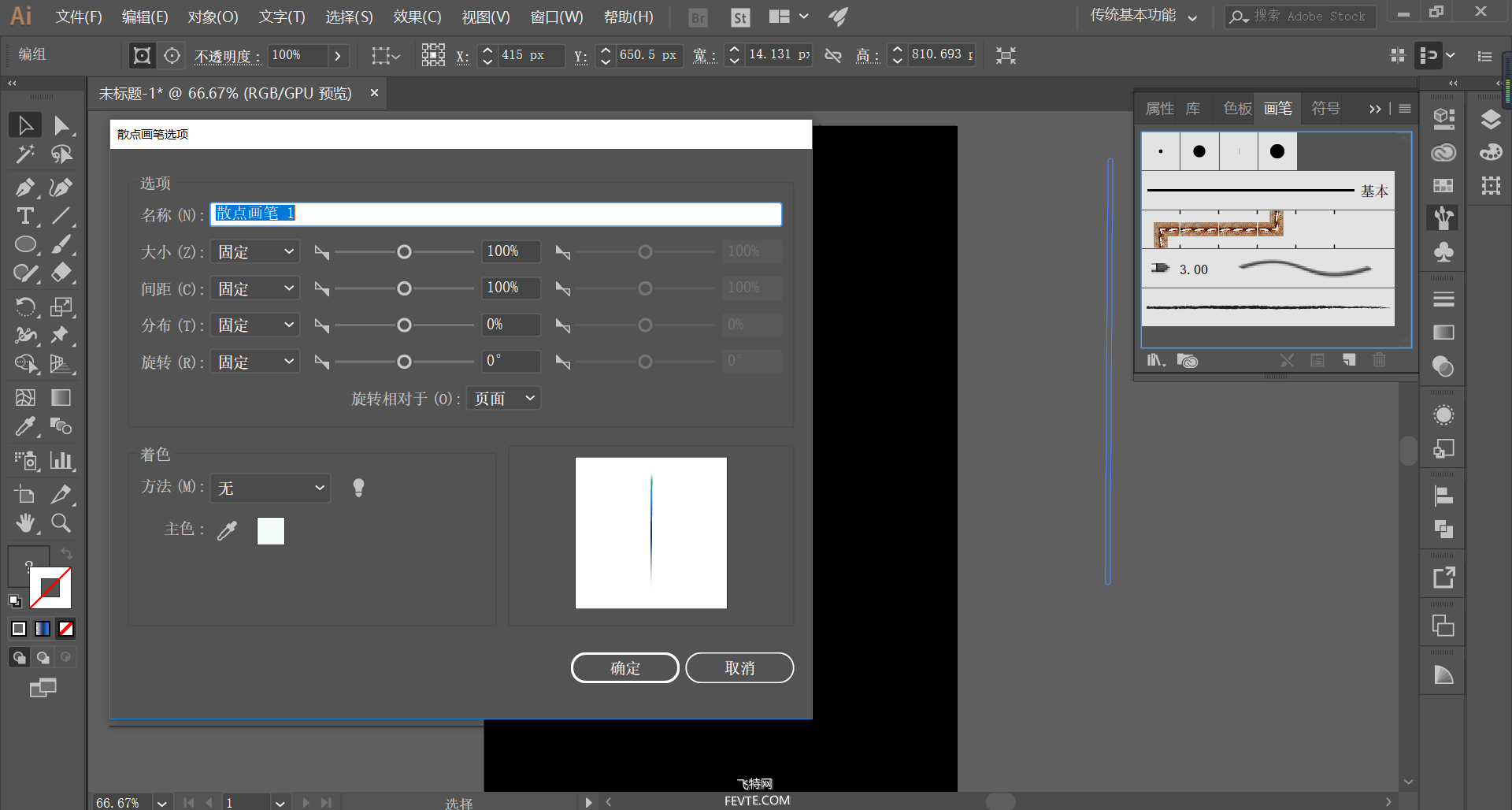The width and height of the screenshot is (1512, 810).
Task: Select the 3.00 calligraphic brush row
Action: click(1268, 269)
